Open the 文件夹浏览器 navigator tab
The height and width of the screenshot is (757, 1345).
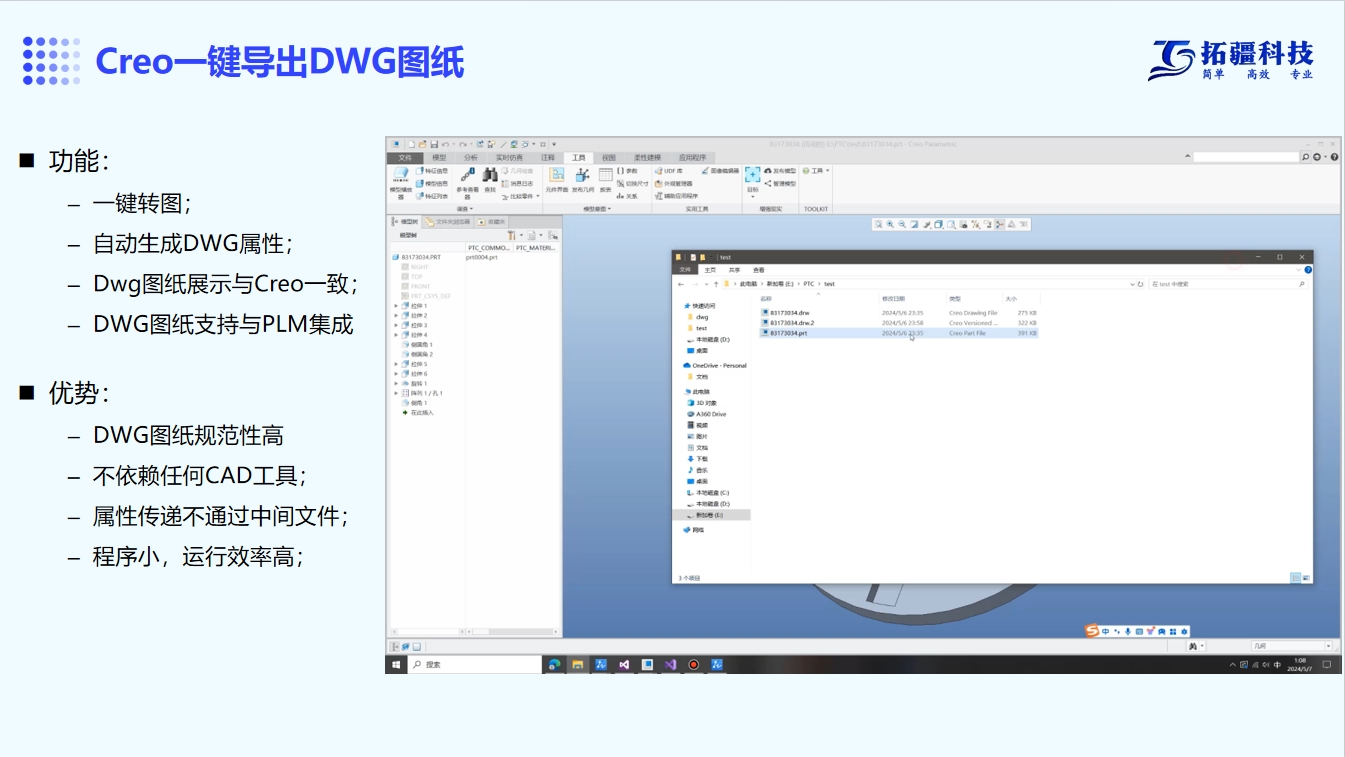tap(447, 222)
